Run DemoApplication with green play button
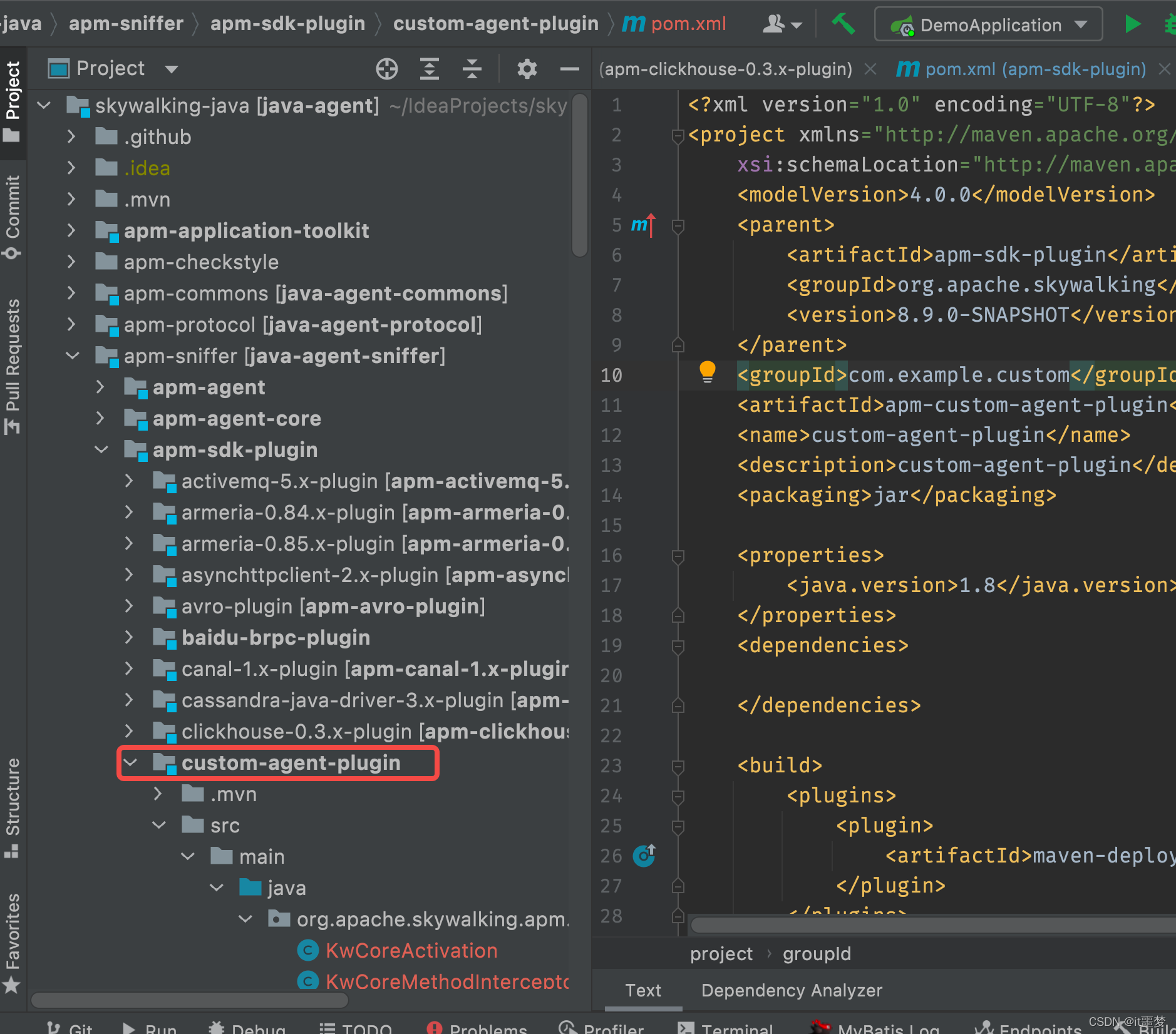 tap(1132, 24)
